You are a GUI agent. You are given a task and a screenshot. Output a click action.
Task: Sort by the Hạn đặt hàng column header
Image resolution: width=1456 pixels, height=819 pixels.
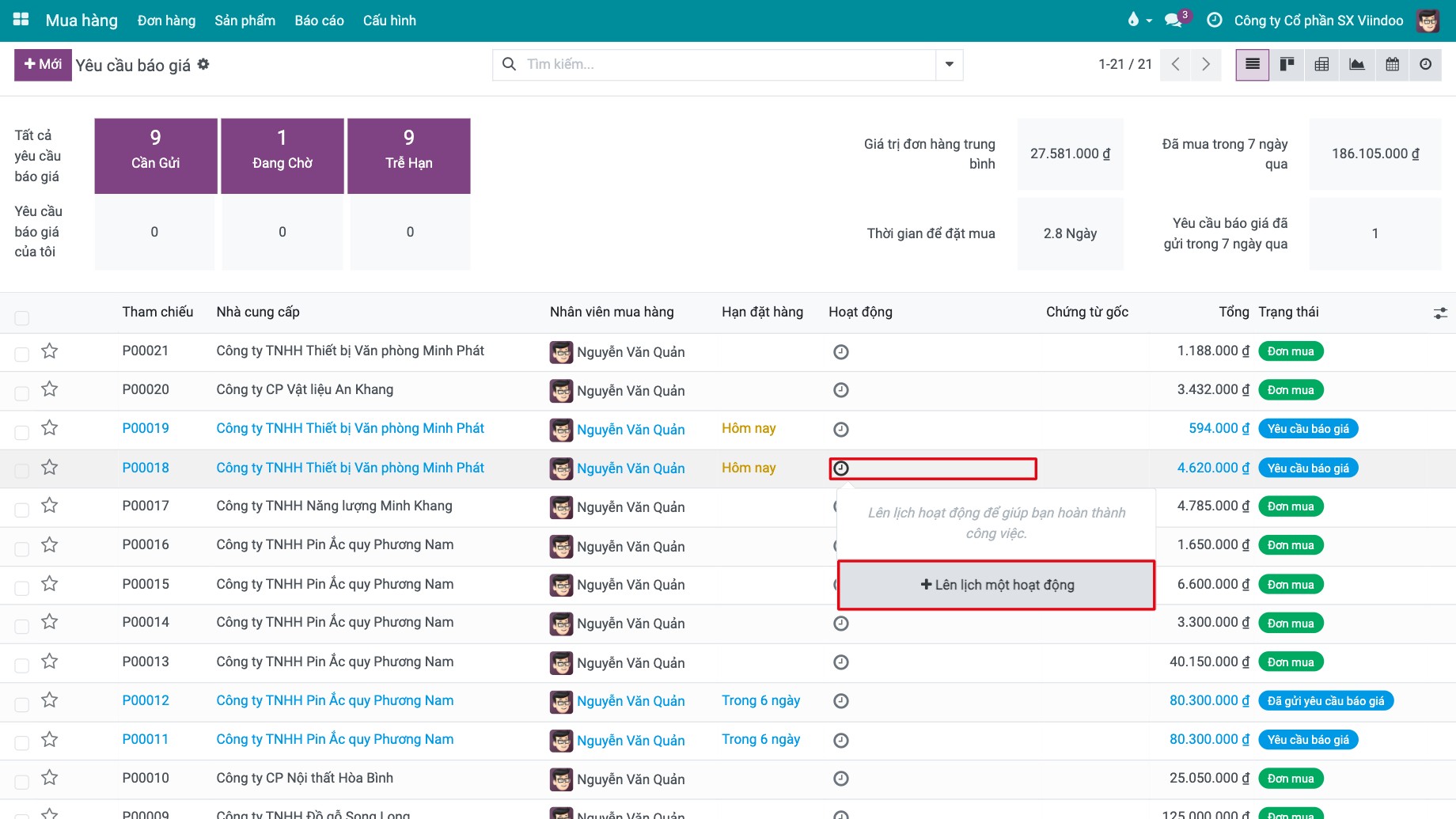click(762, 312)
